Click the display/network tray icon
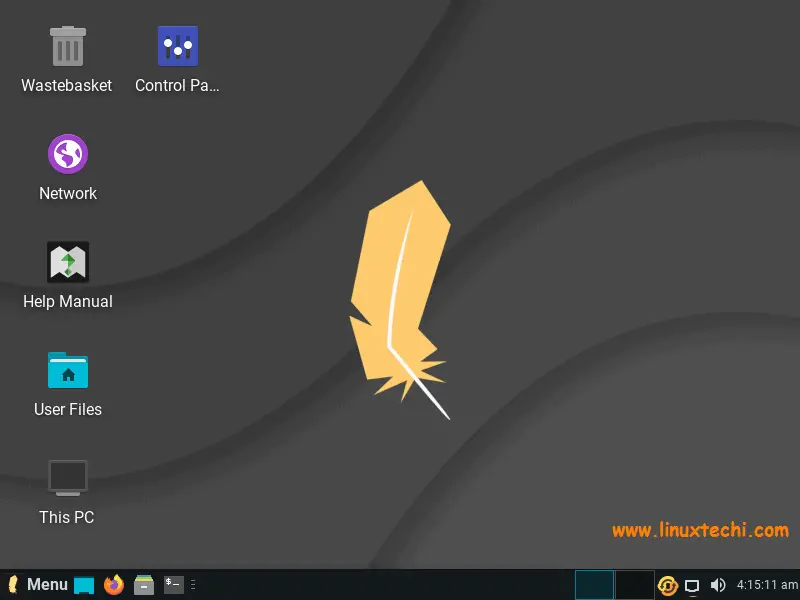This screenshot has height=600, width=800. (x=692, y=586)
